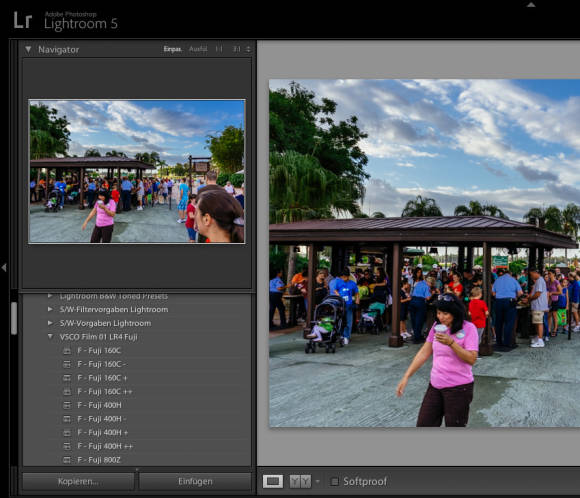Click preset icon beside F - Fuji 800Z
580x498 pixels.
tap(67, 460)
